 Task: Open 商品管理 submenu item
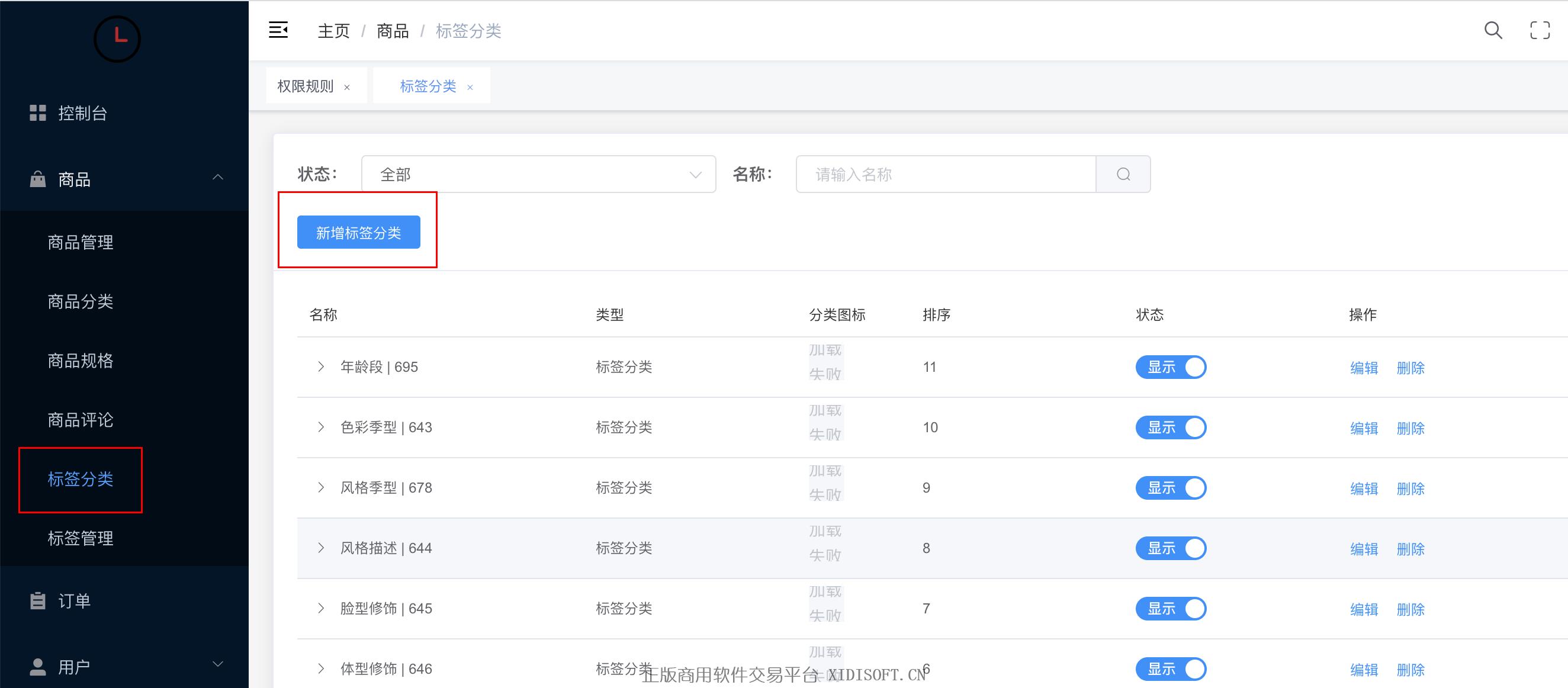(124, 242)
